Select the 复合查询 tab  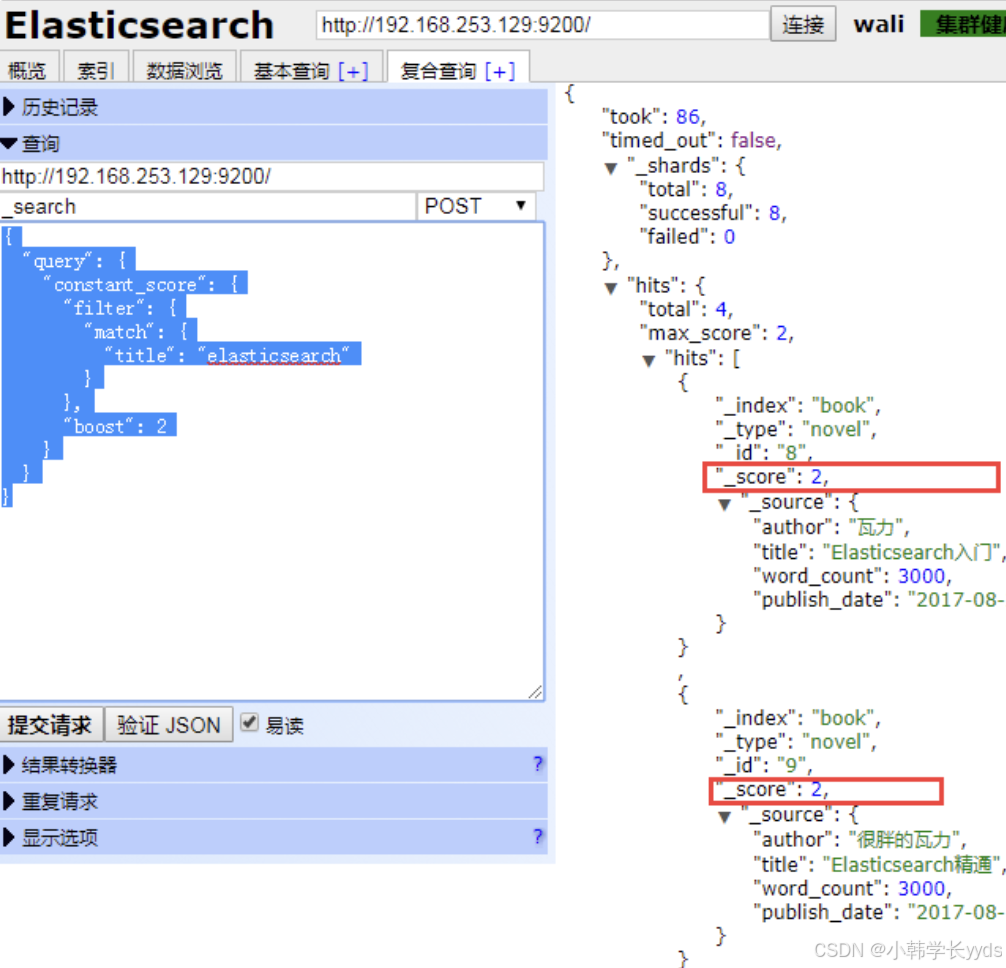pos(439,71)
